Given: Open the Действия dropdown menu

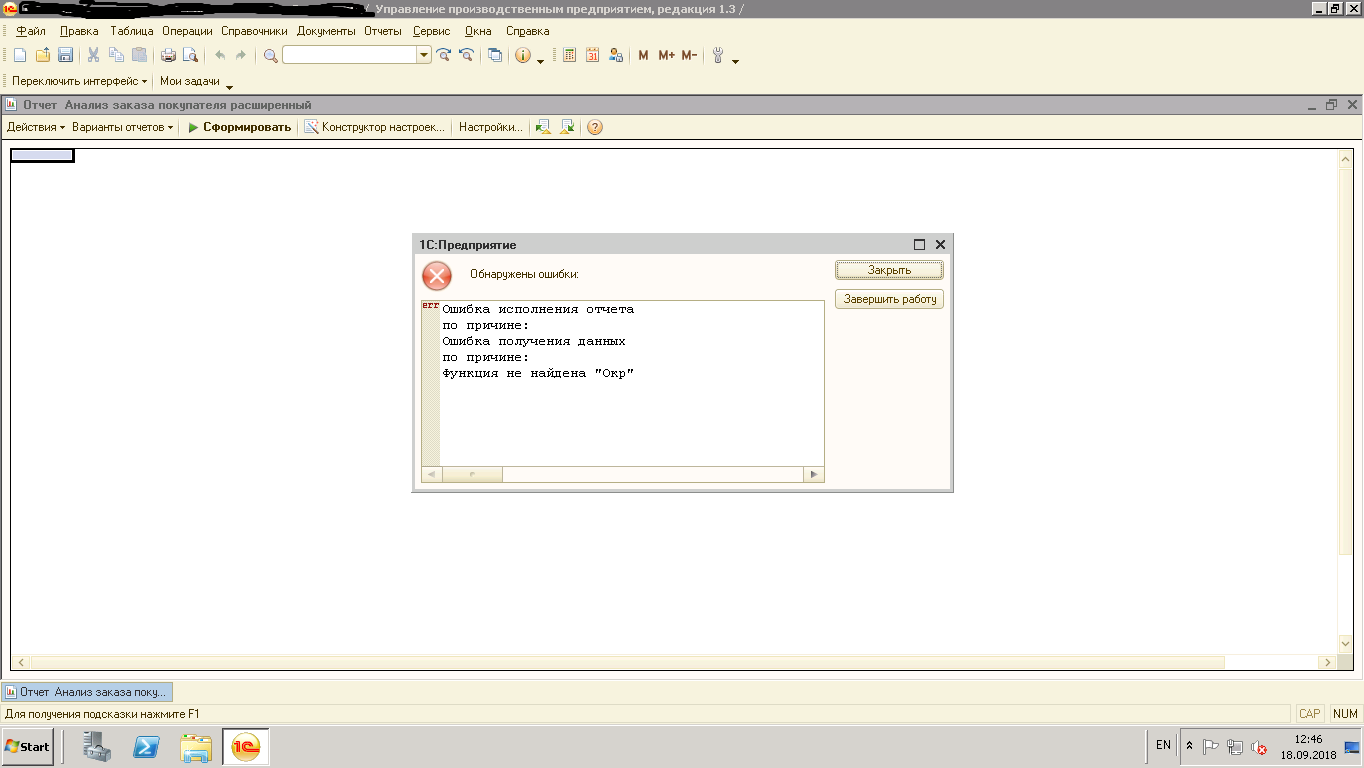Looking at the screenshot, I should click(x=35, y=127).
